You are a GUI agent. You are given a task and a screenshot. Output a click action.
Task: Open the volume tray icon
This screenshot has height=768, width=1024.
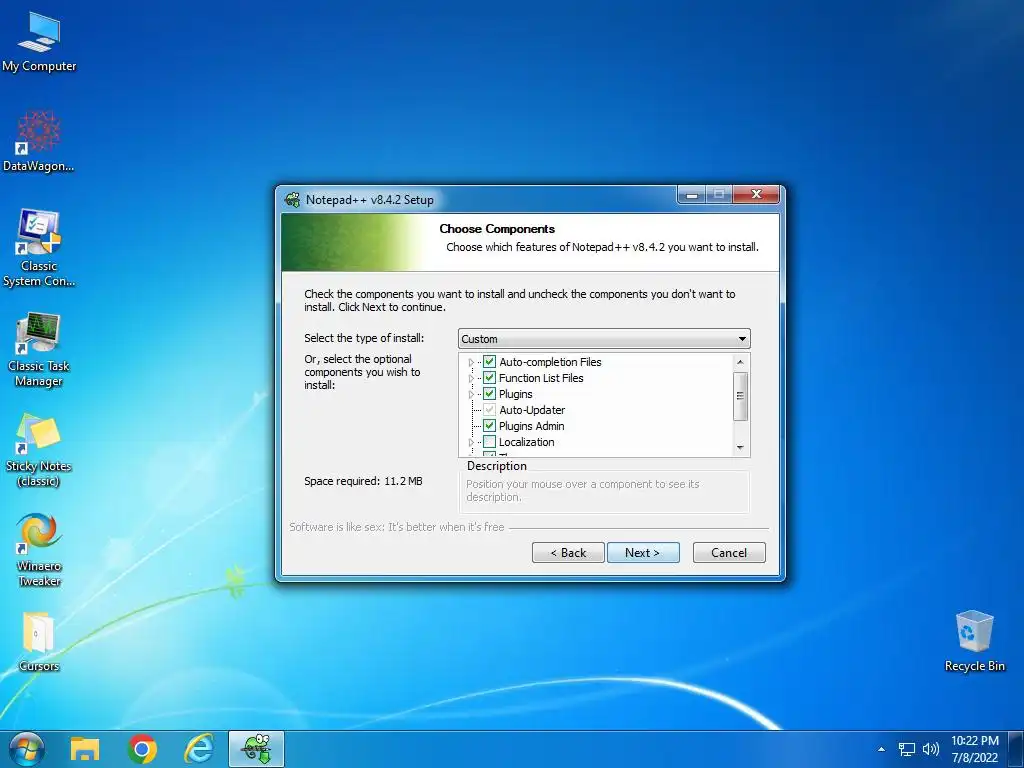[x=931, y=749]
